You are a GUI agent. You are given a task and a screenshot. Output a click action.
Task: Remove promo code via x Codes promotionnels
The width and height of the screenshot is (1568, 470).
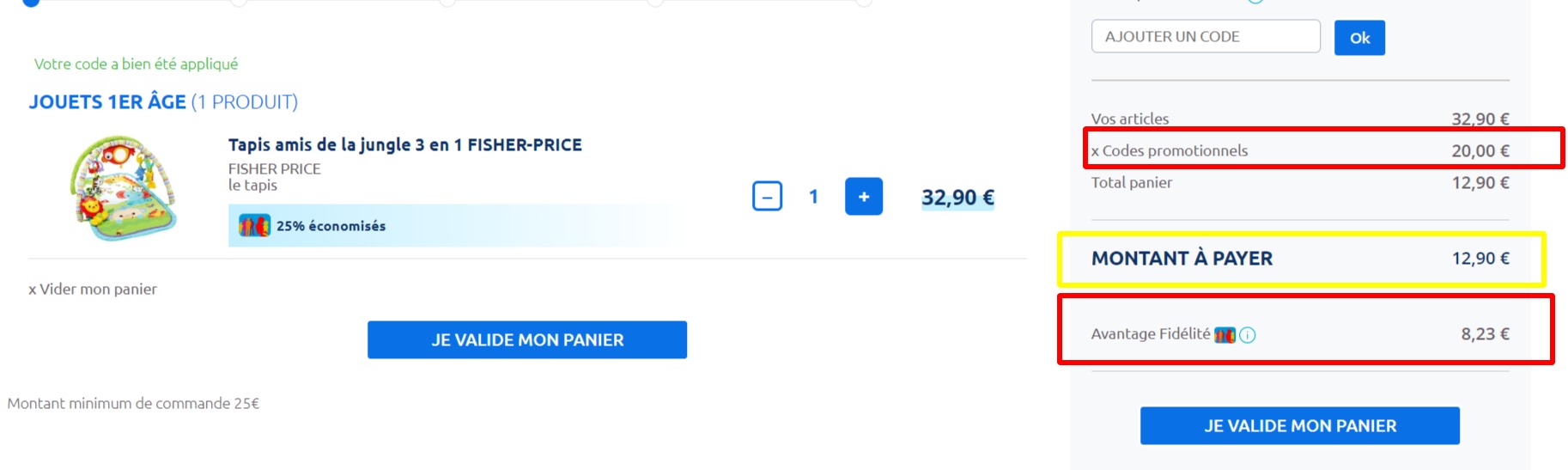click(x=1095, y=151)
